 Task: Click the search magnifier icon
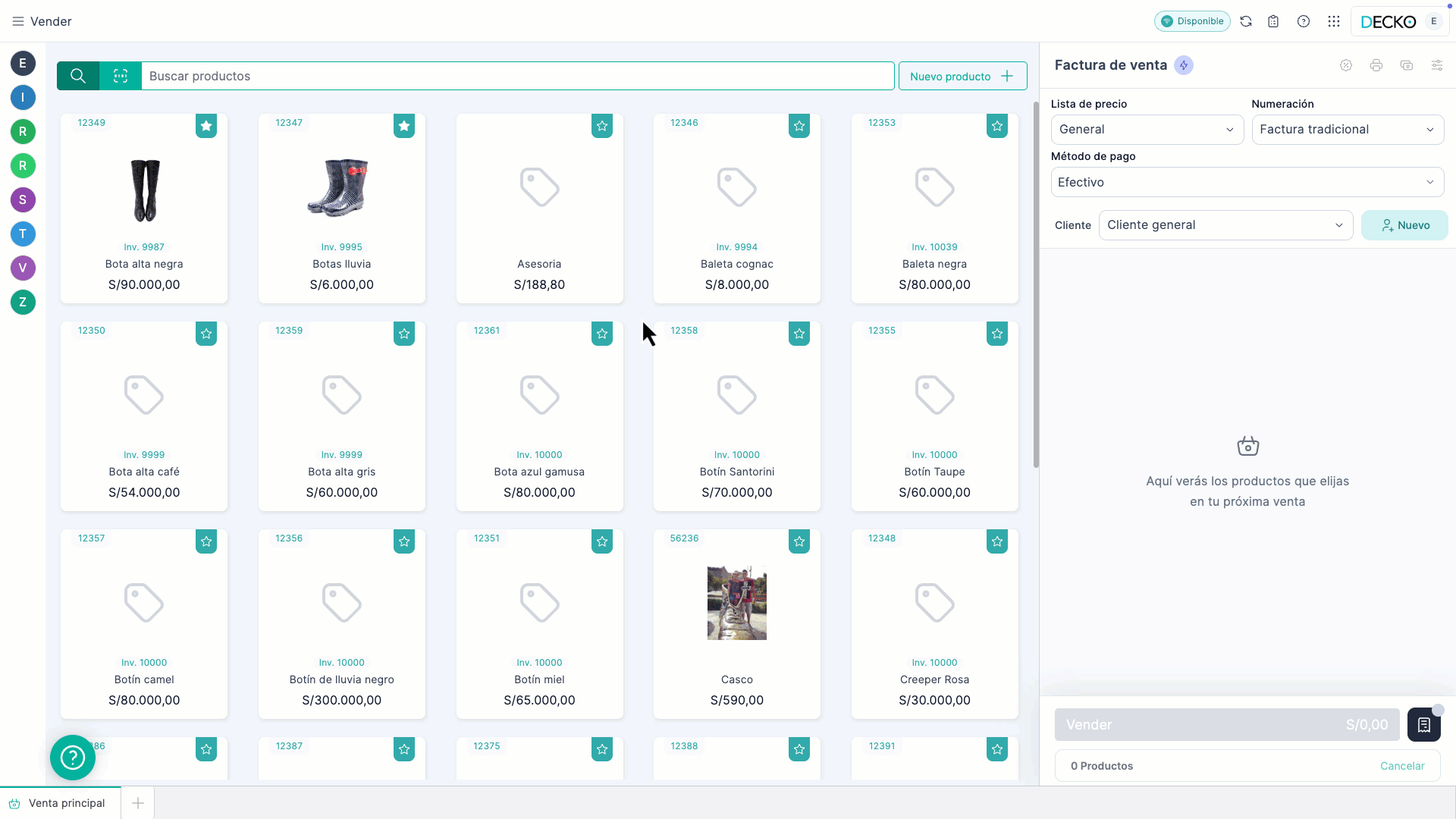point(78,76)
